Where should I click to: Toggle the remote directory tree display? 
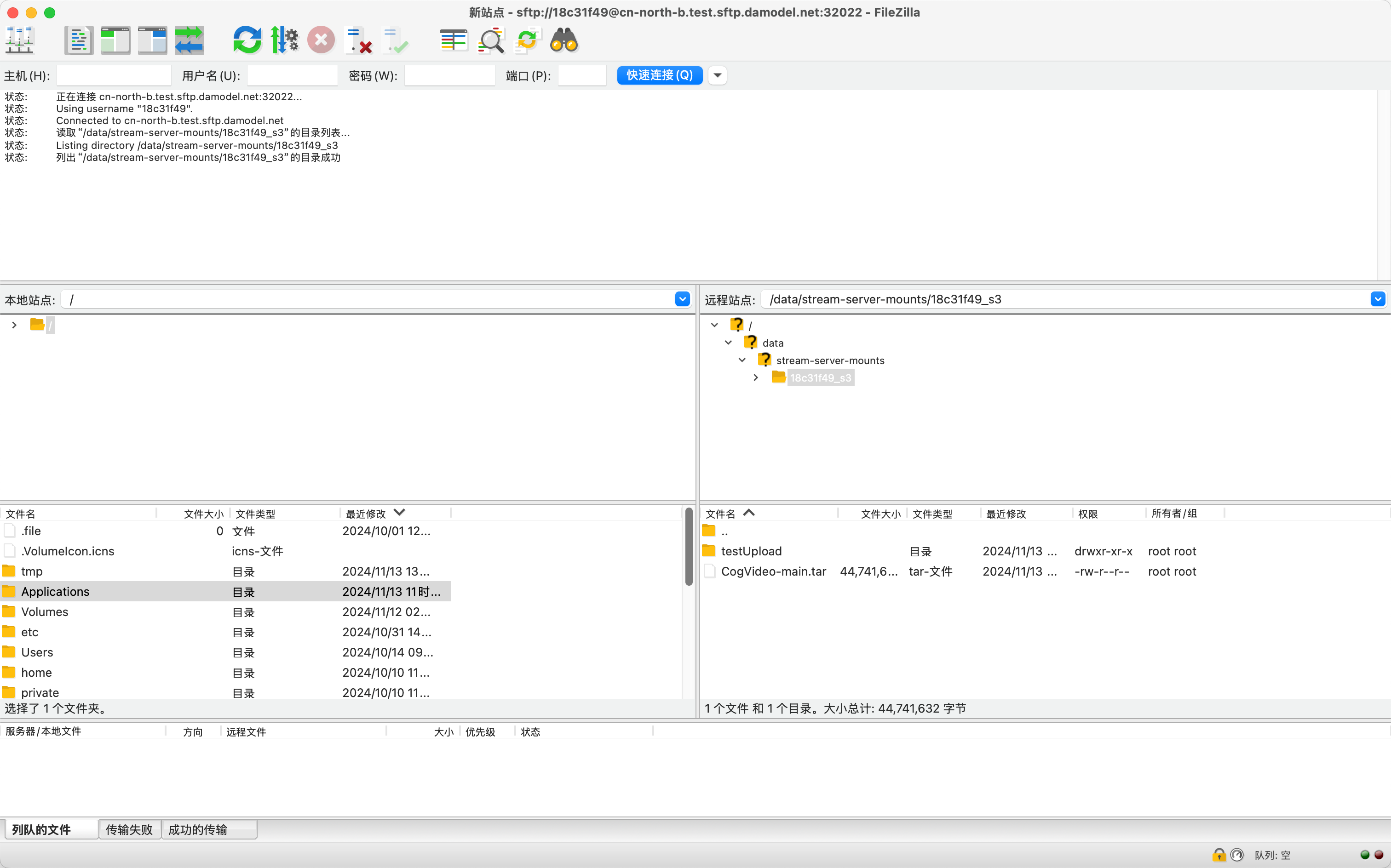pos(152,40)
